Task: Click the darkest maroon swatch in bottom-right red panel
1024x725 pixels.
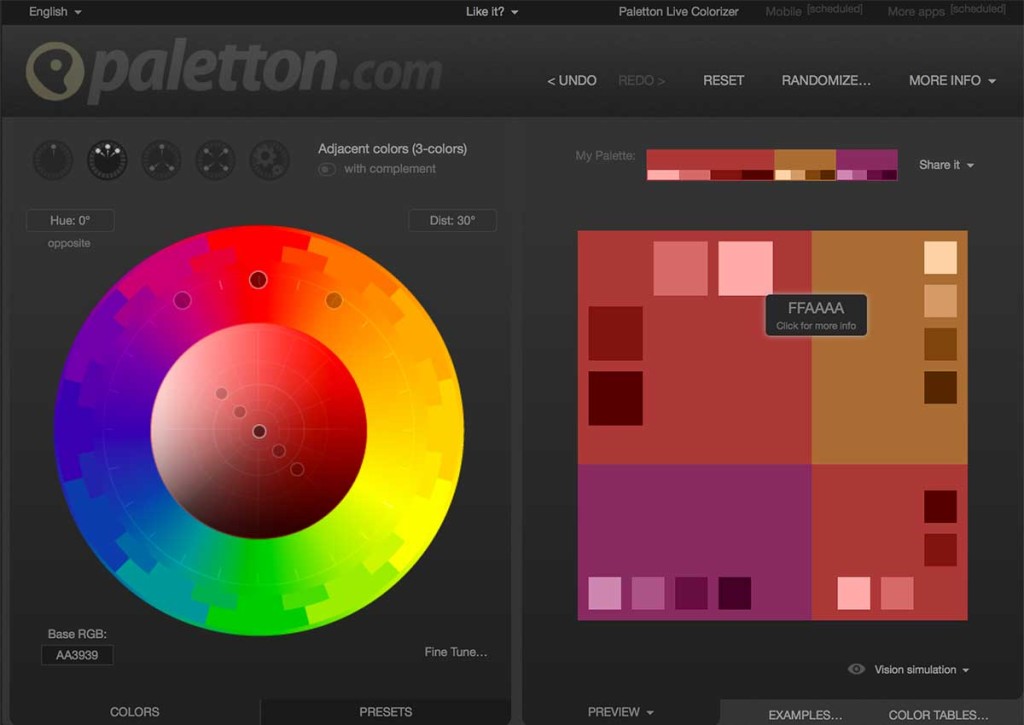Action: point(940,506)
